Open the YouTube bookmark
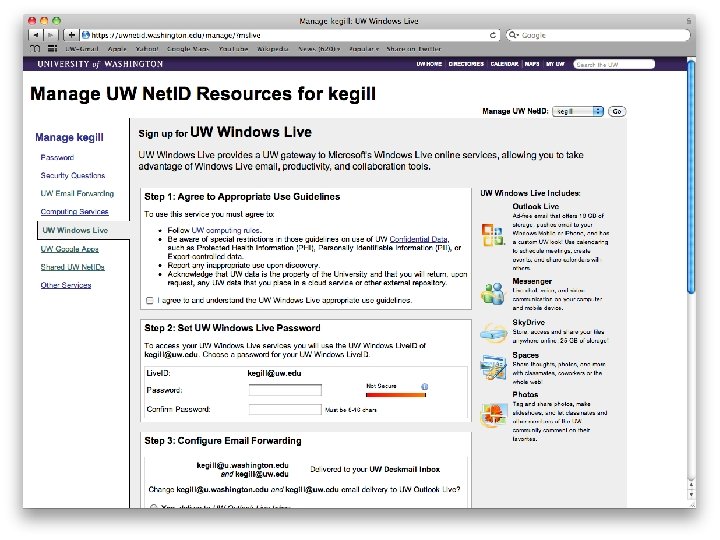The height and width of the screenshot is (540, 720). pyautogui.click(x=233, y=49)
